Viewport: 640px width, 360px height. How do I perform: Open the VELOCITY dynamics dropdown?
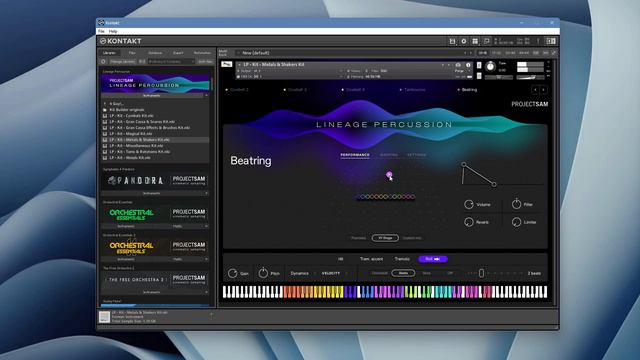tap(334, 273)
